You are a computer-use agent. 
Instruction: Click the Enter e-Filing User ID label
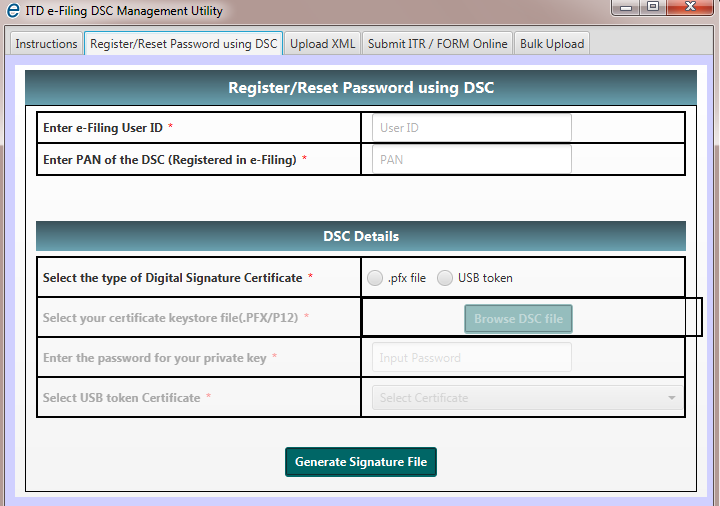pyautogui.click(x=105, y=128)
